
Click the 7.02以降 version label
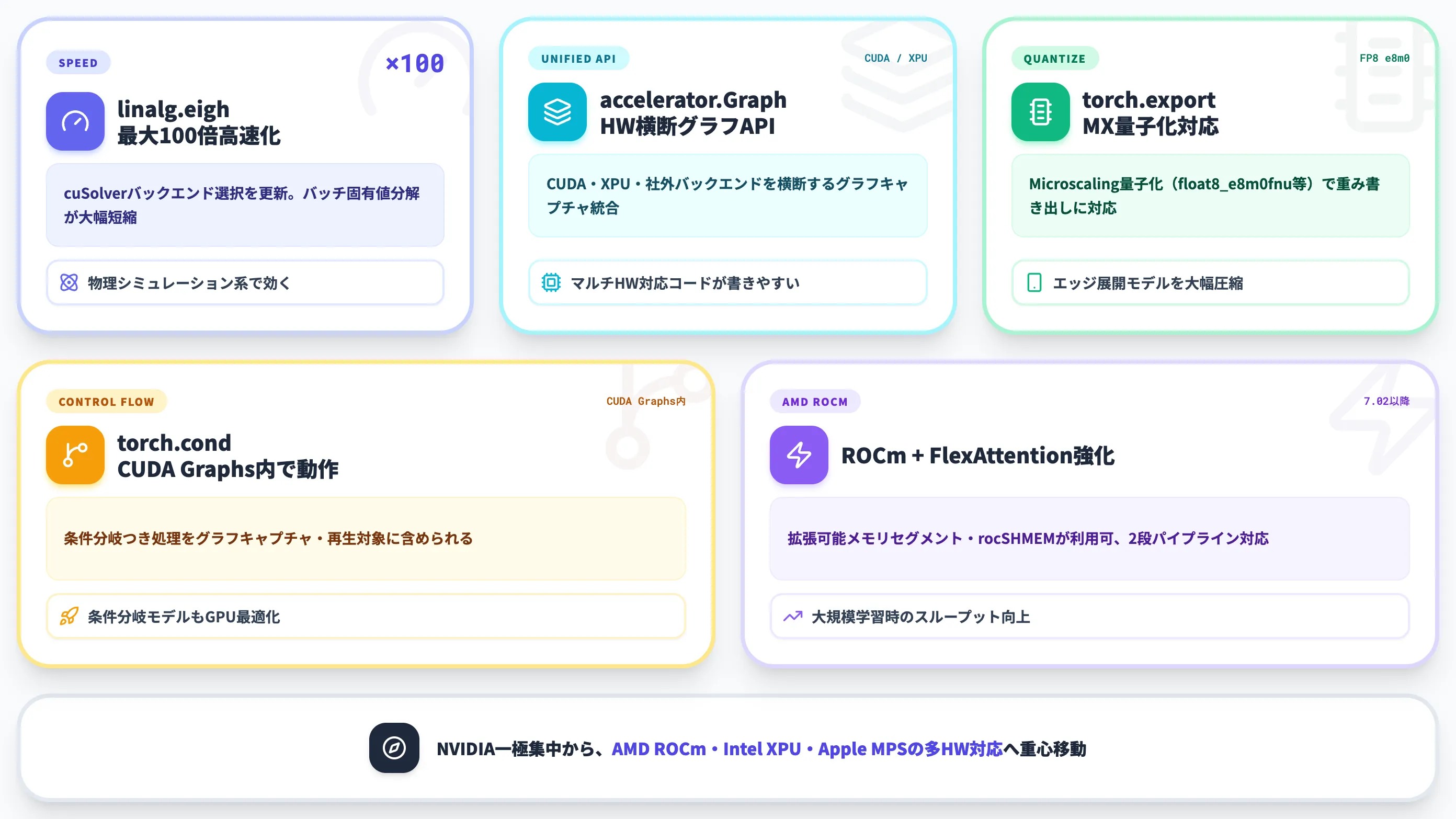[1386, 401]
